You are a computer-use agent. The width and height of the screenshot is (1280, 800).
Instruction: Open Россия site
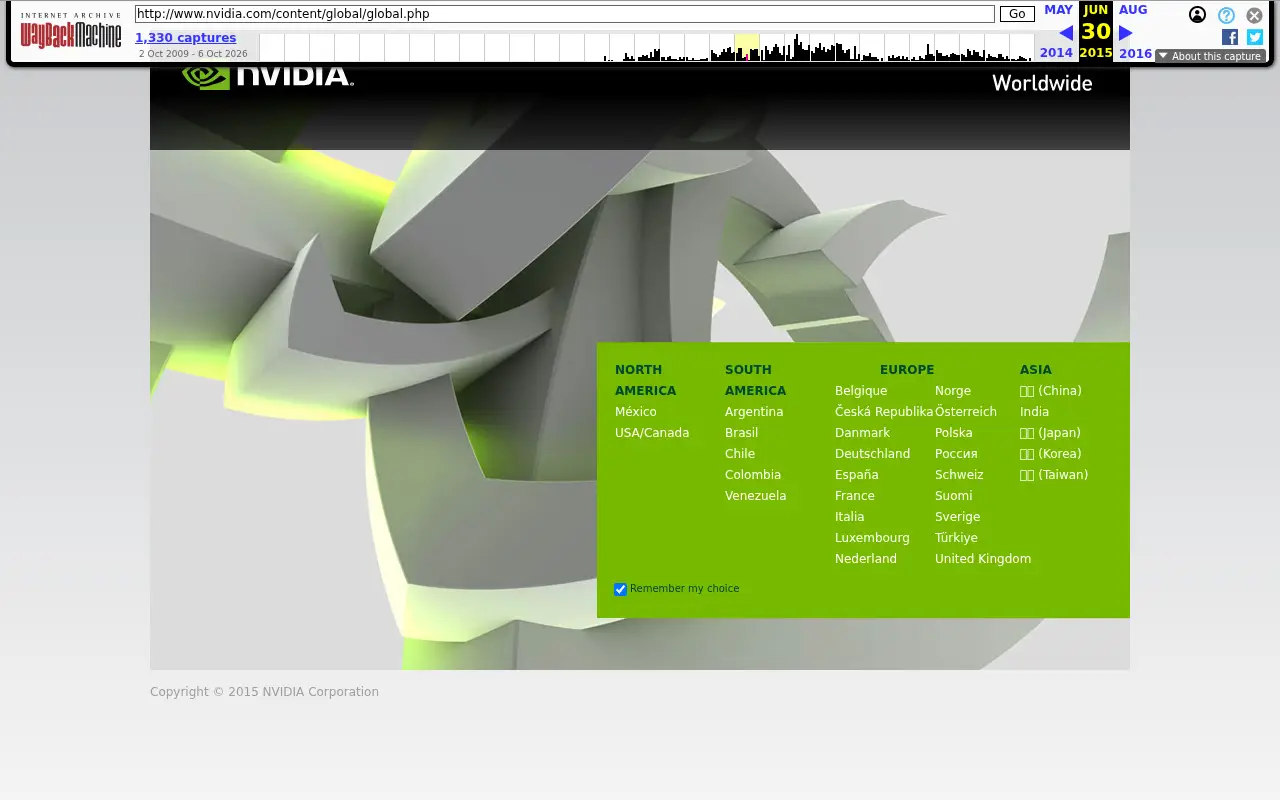point(956,454)
